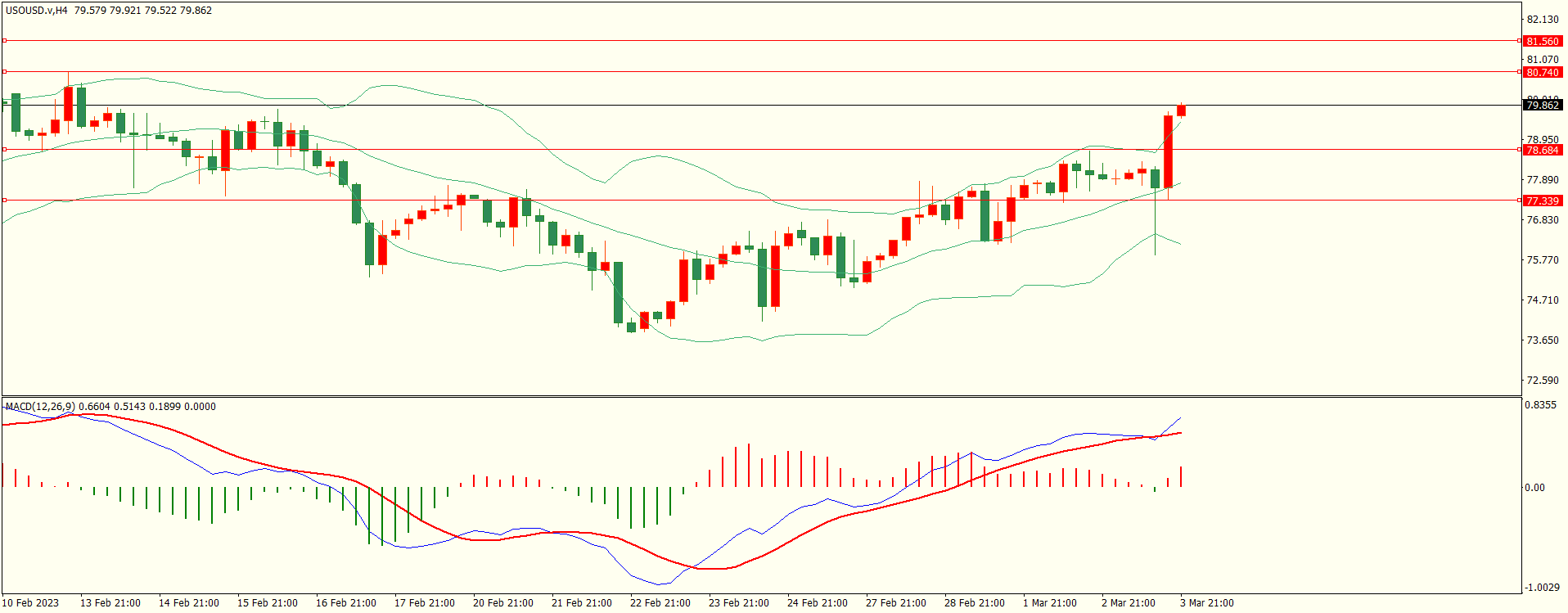Image resolution: width=1568 pixels, height=613 pixels.
Task: Select left handle of 77.339 red line
Action: 5,200
